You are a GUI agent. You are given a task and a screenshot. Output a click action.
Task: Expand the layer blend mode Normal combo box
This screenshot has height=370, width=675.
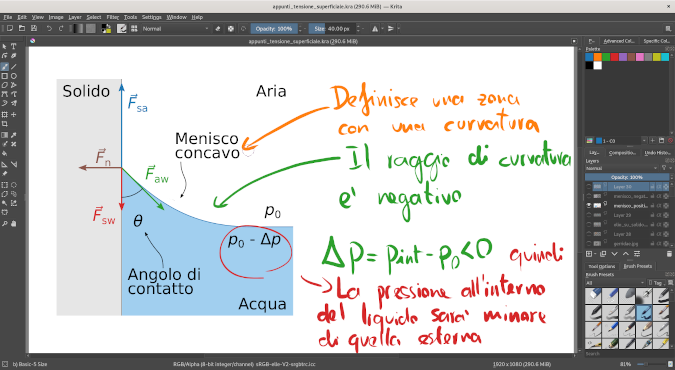click(x=622, y=168)
